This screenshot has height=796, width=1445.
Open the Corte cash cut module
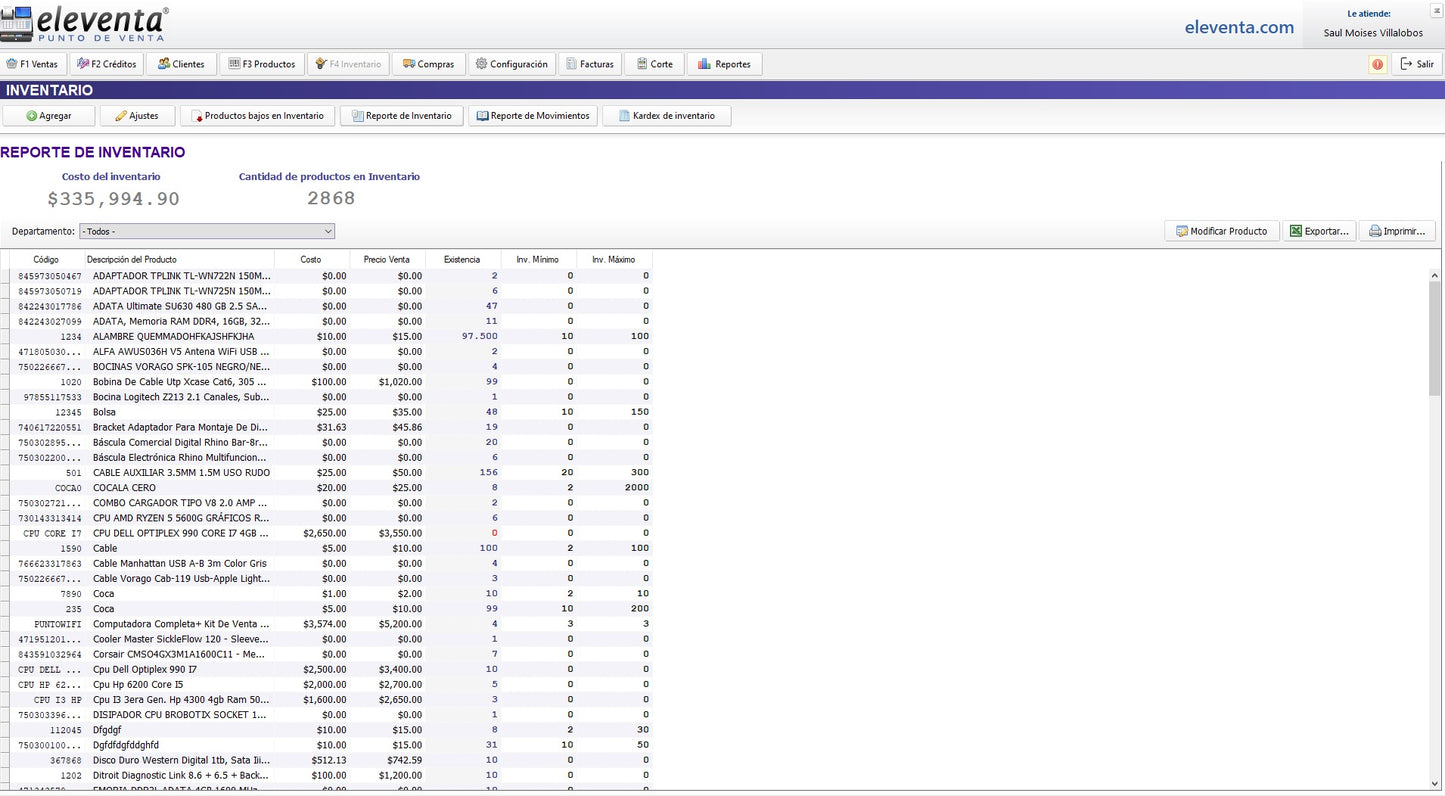(654, 64)
